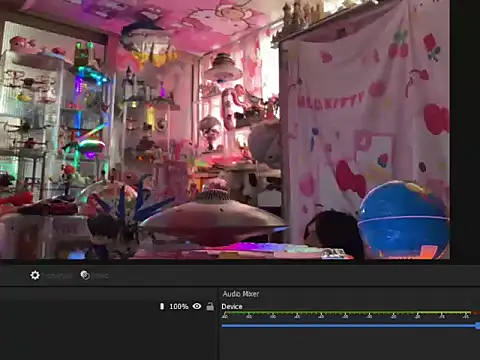Image resolution: width=480 pixels, height=360 pixels.
Task: Select the Audio Mixer panel title
Action: [241, 294]
